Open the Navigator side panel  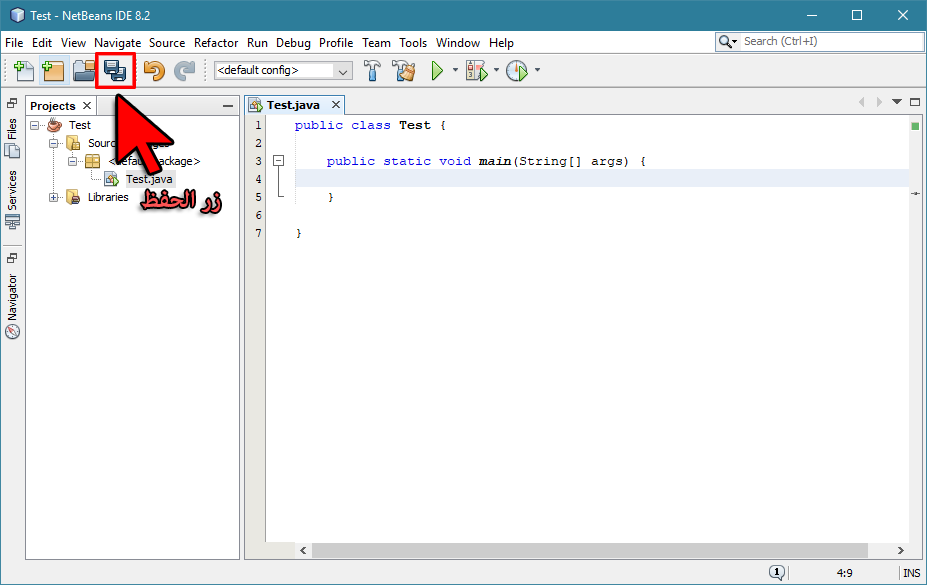[x=12, y=306]
